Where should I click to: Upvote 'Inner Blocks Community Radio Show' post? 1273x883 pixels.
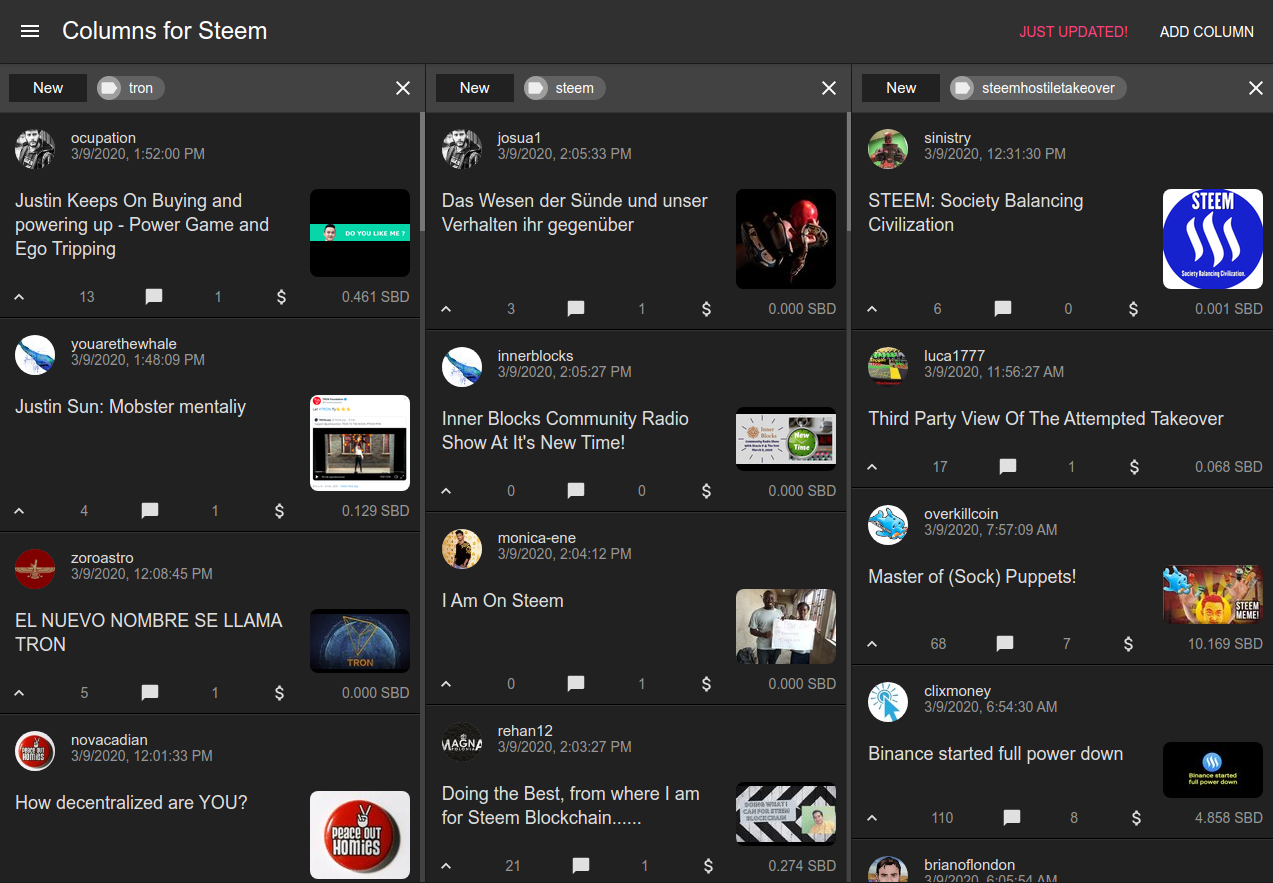click(x=446, y=490)
